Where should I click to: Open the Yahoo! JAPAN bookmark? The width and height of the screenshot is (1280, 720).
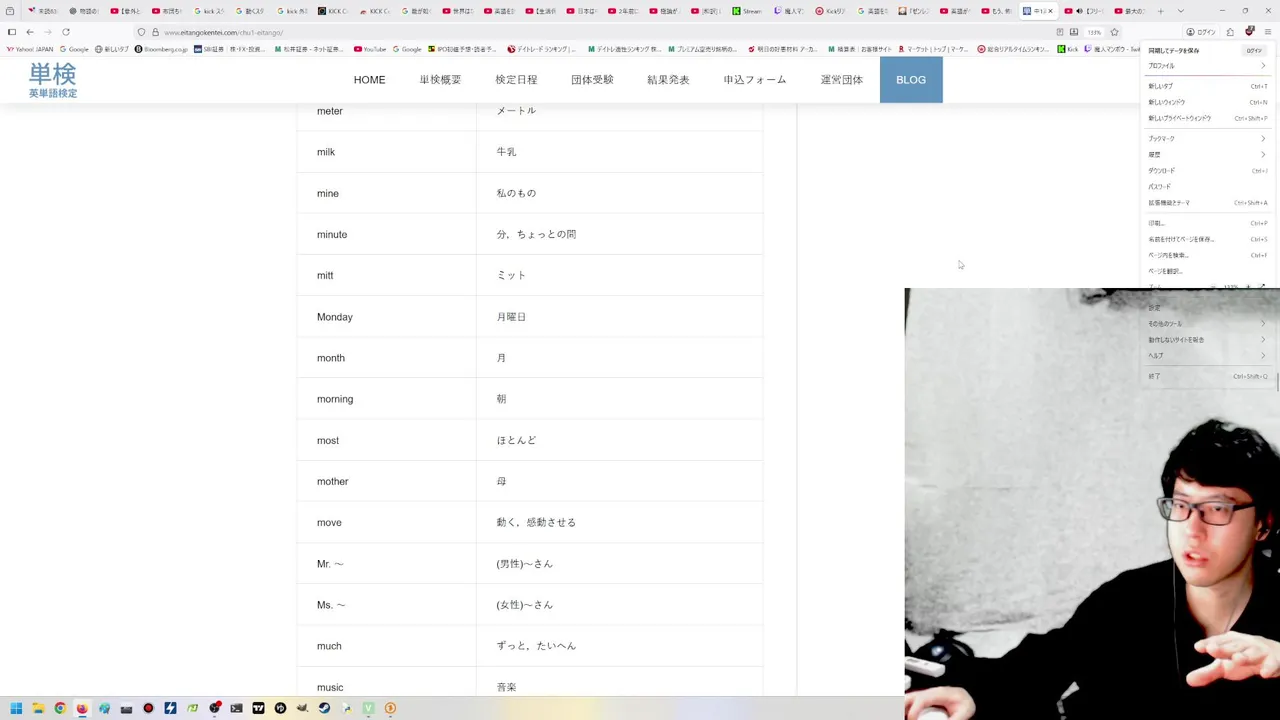[30, 49]
